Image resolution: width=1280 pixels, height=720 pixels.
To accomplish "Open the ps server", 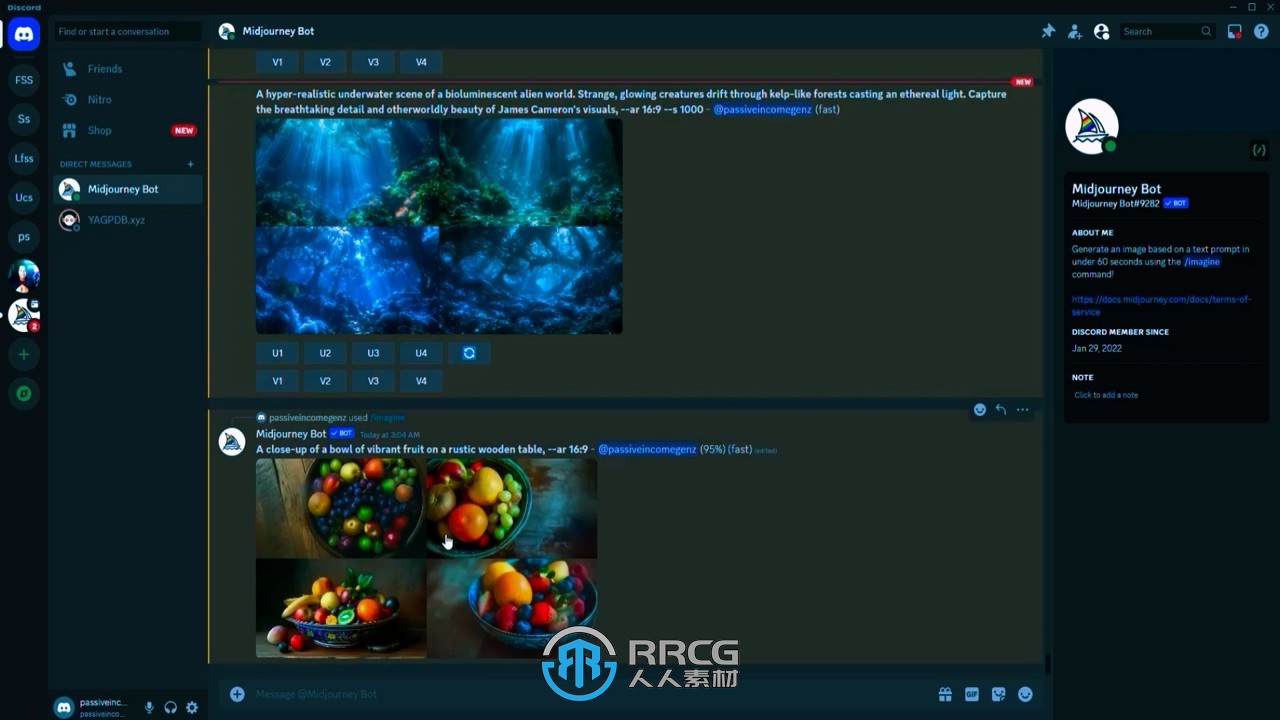I will (x=24, y=237).
